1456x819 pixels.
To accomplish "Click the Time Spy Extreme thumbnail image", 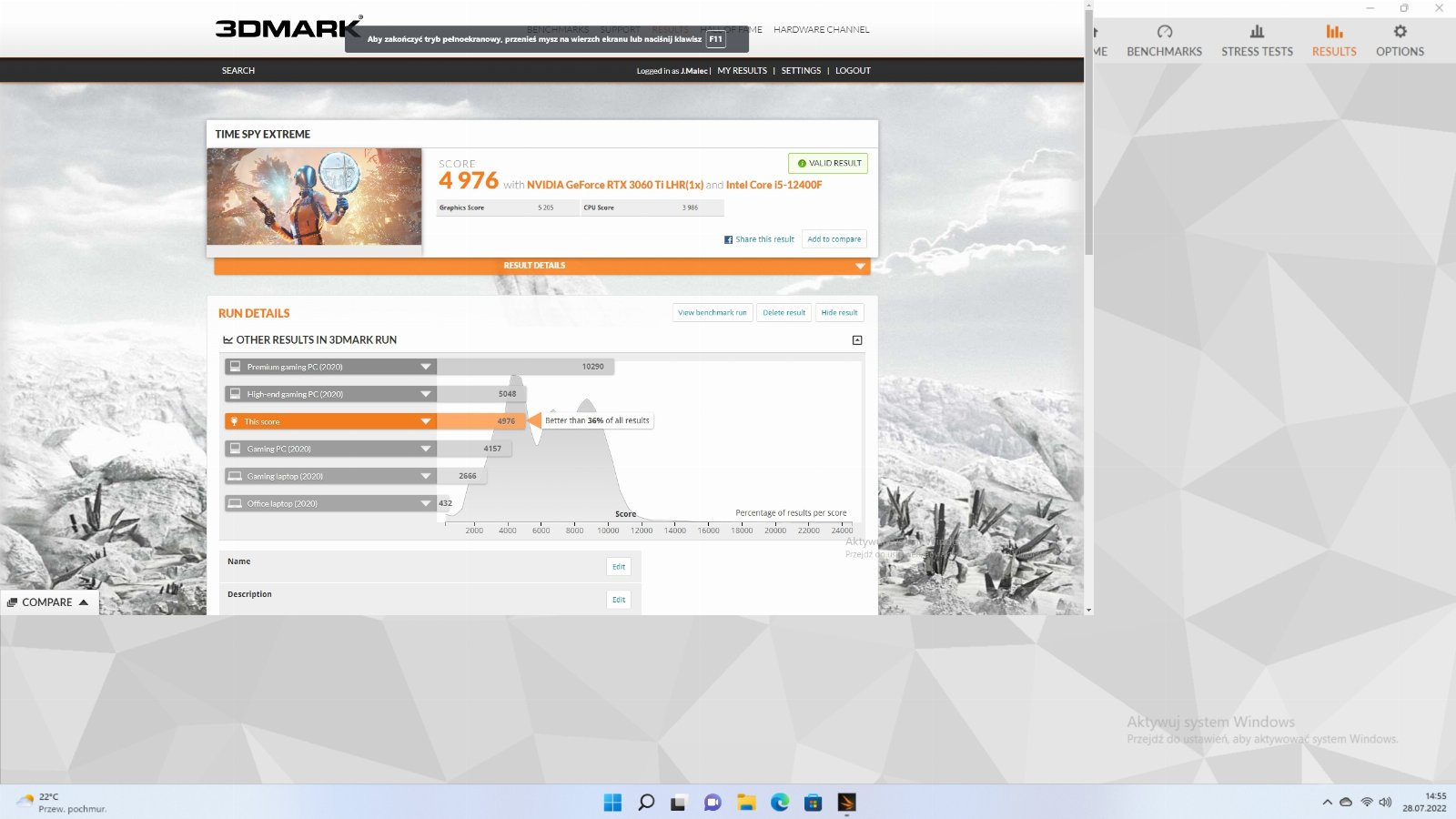I will coord(314,197).
